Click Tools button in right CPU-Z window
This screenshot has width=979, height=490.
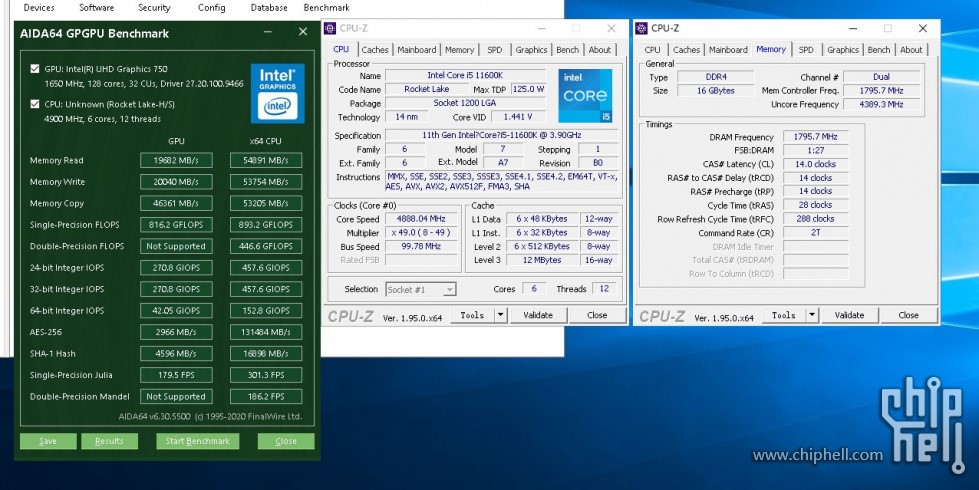[x=784, y=315]
